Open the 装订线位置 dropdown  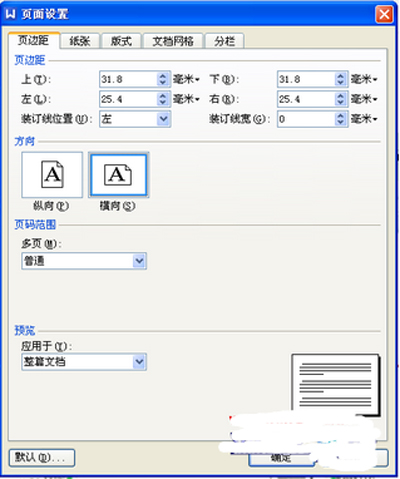coord(135,119)
